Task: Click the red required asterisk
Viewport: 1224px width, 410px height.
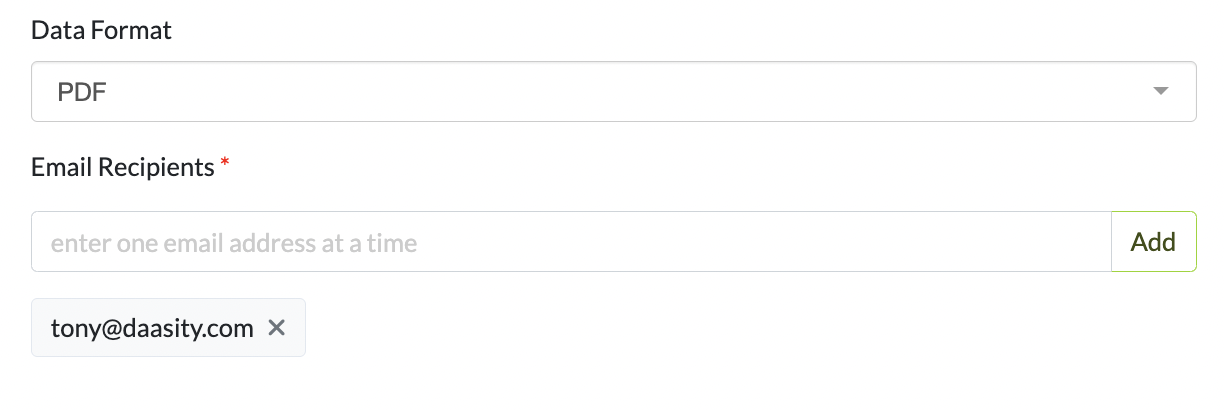Action: click(225, 163)
